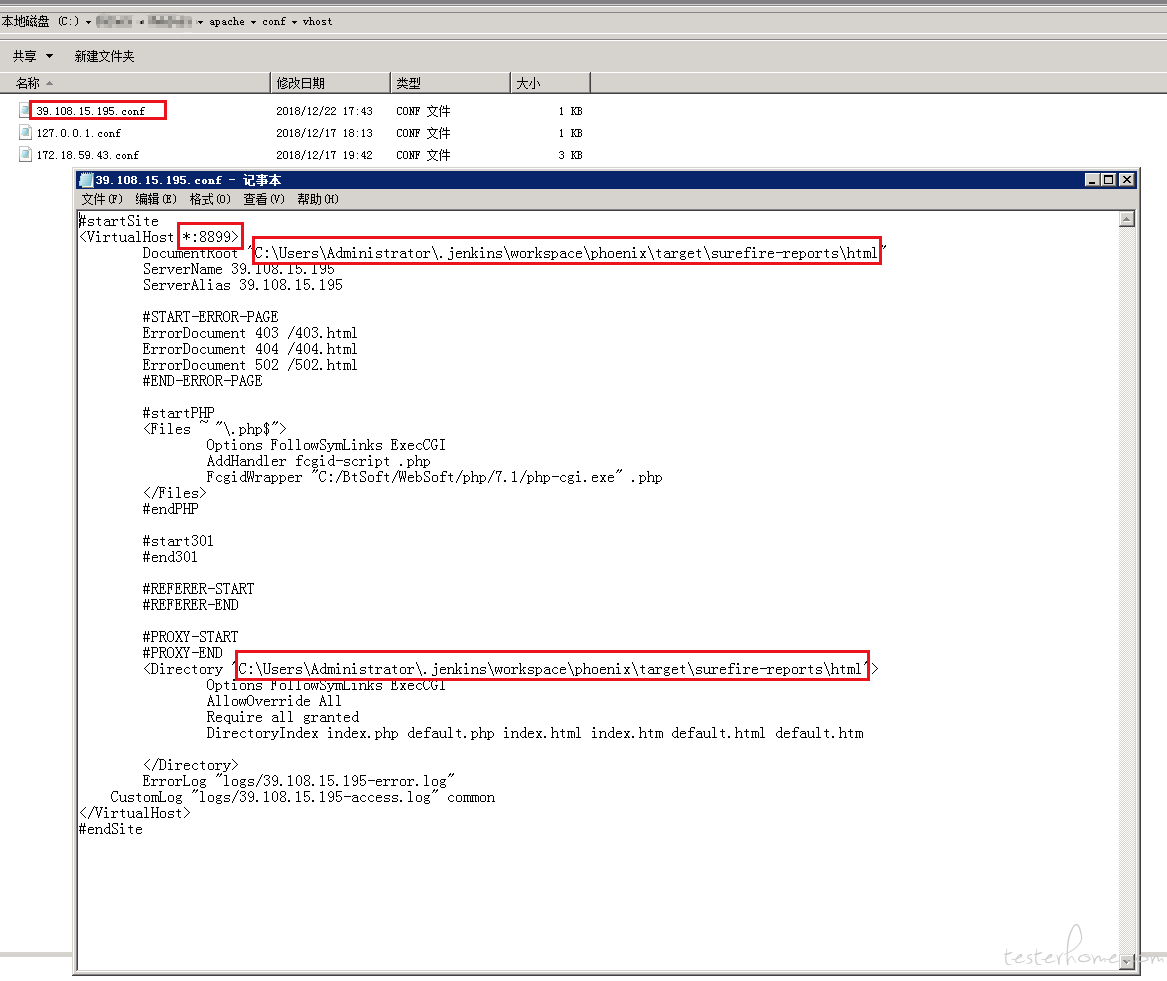Sort files by 名称 column header

(28, 83)
